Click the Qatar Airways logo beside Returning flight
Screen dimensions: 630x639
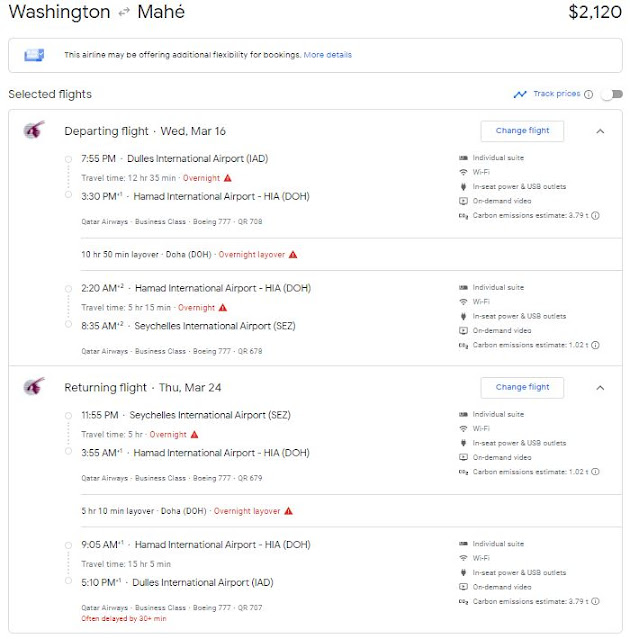click(34, 387)
